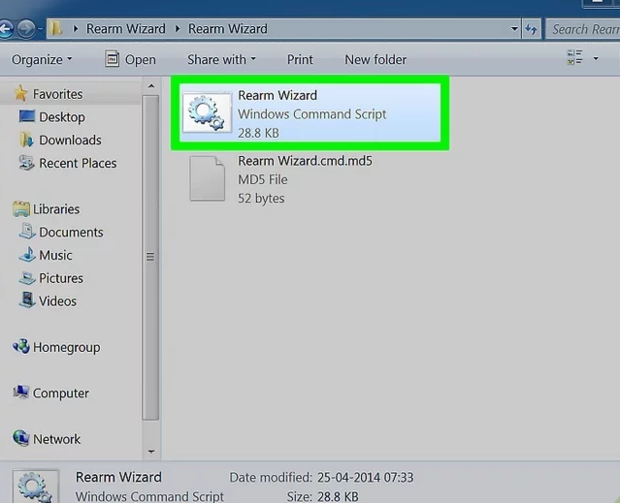Open the Share with menu

pos(221,59)
